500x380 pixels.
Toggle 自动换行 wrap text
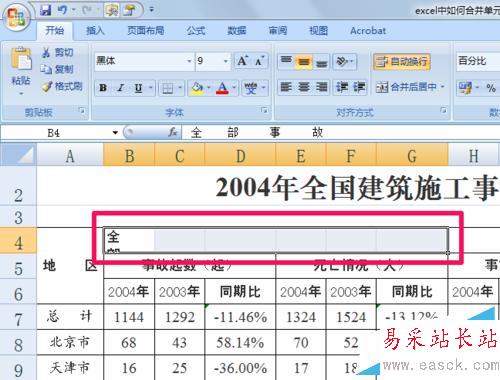tap(402, 62)
